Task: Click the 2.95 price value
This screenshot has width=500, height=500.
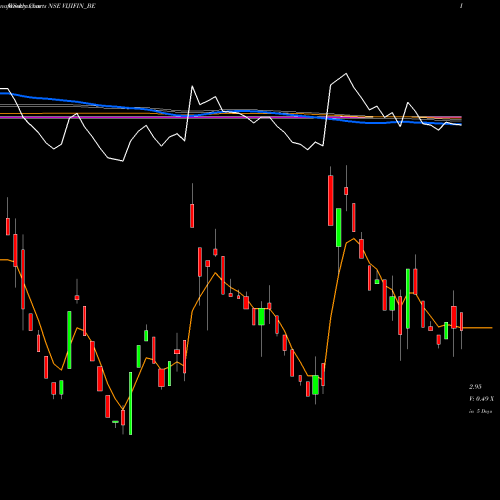Action: 475,387
